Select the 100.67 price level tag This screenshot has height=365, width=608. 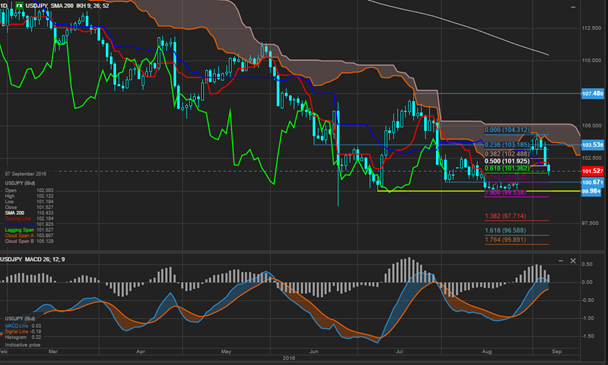592,182
